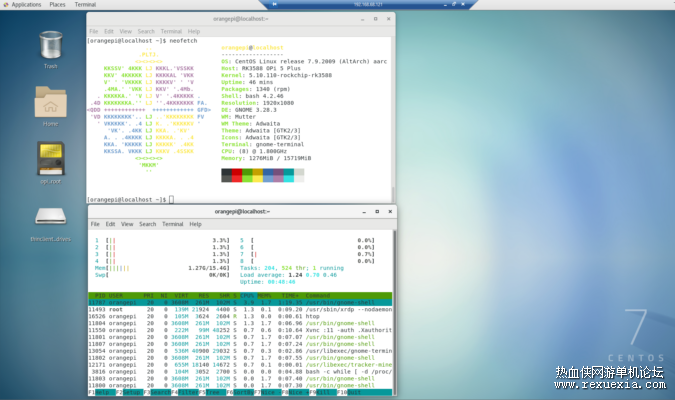
Task: Sort htop by CPU% column header
Action: click(247, 296)
